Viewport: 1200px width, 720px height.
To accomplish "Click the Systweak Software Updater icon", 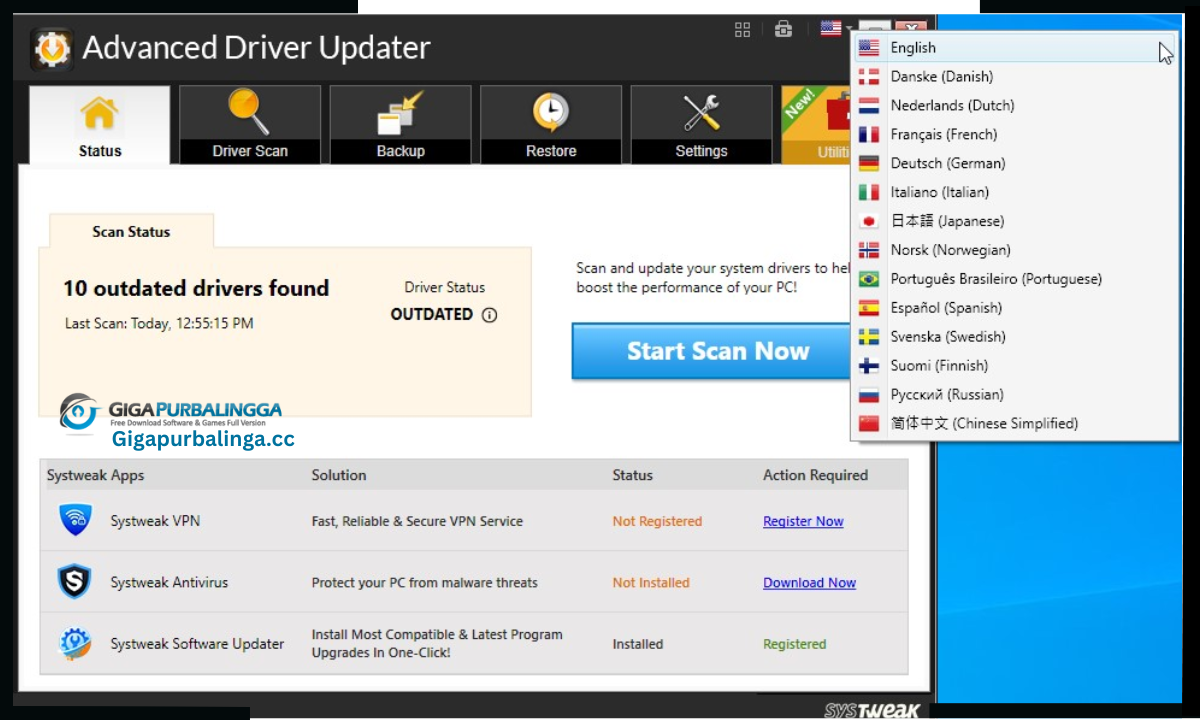I will pos(75,644).
